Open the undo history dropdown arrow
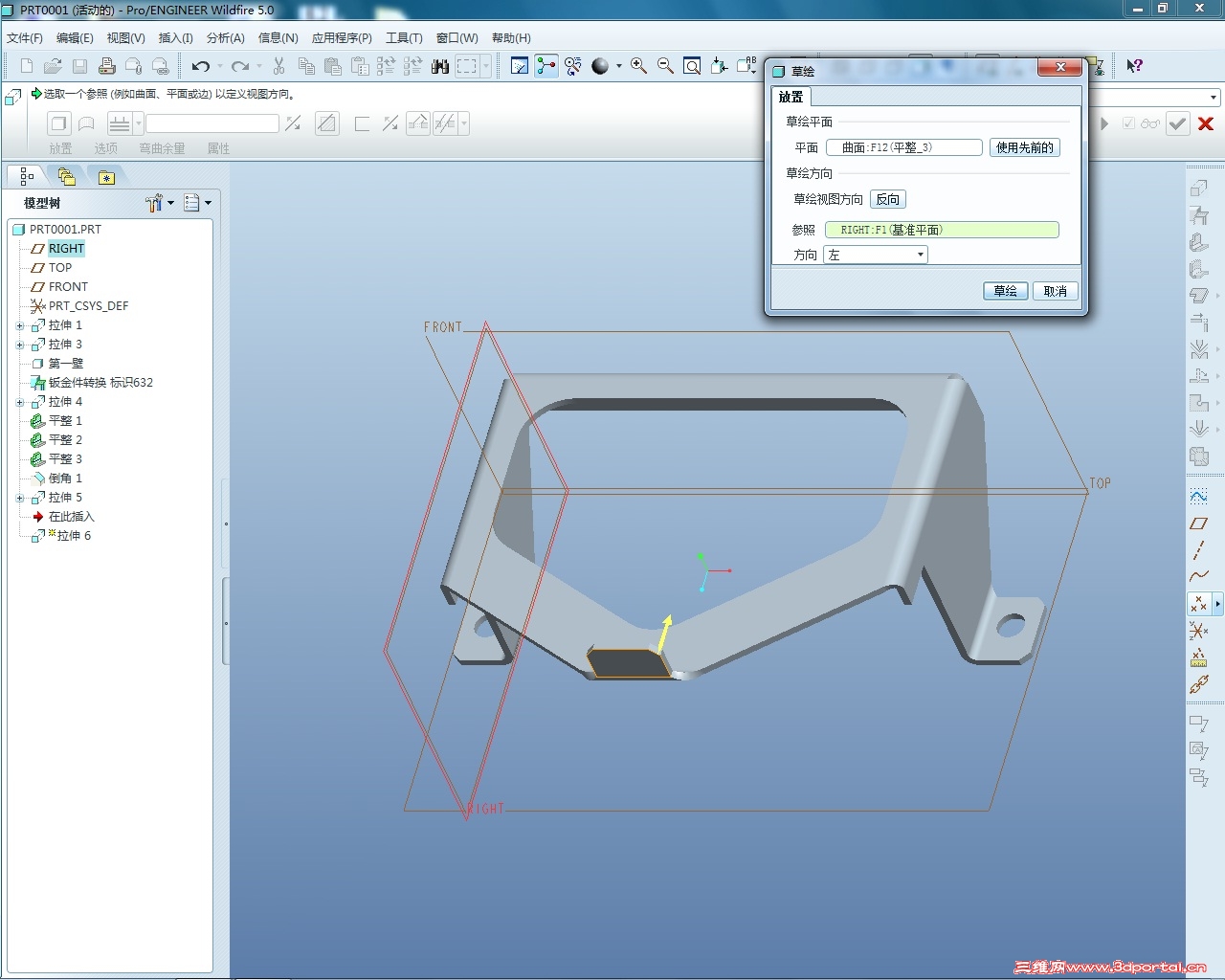Image resolution: width=1225 pixels, height=980 pixels. (219, 66)
